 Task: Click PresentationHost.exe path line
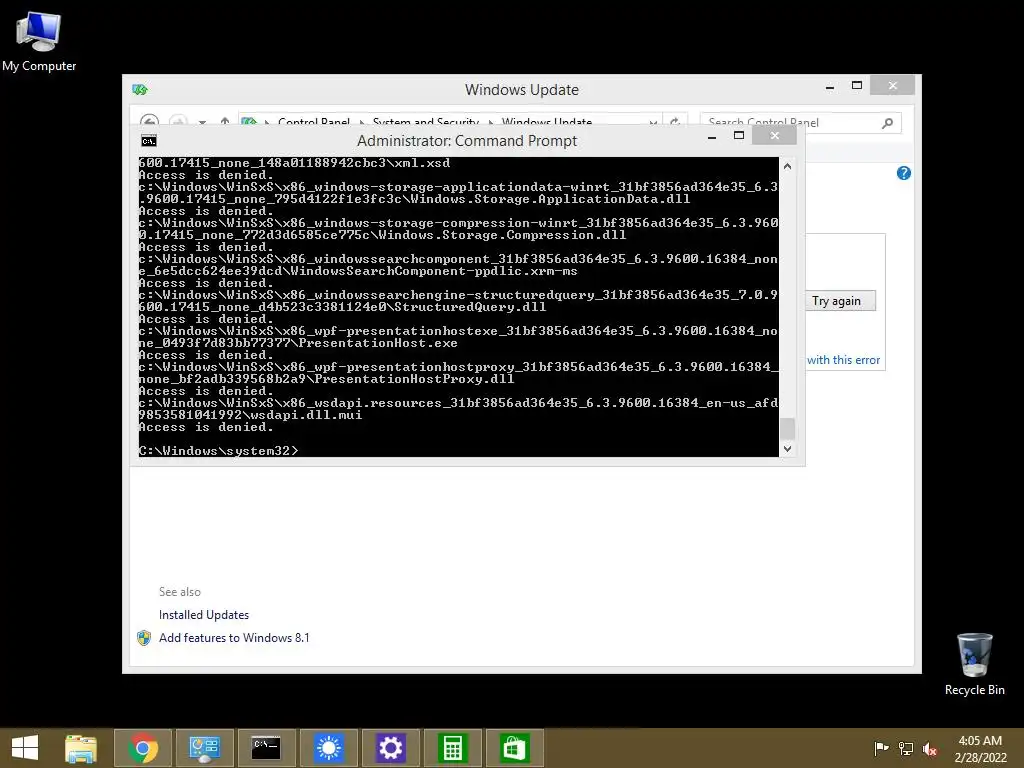(x=458, y=337)
